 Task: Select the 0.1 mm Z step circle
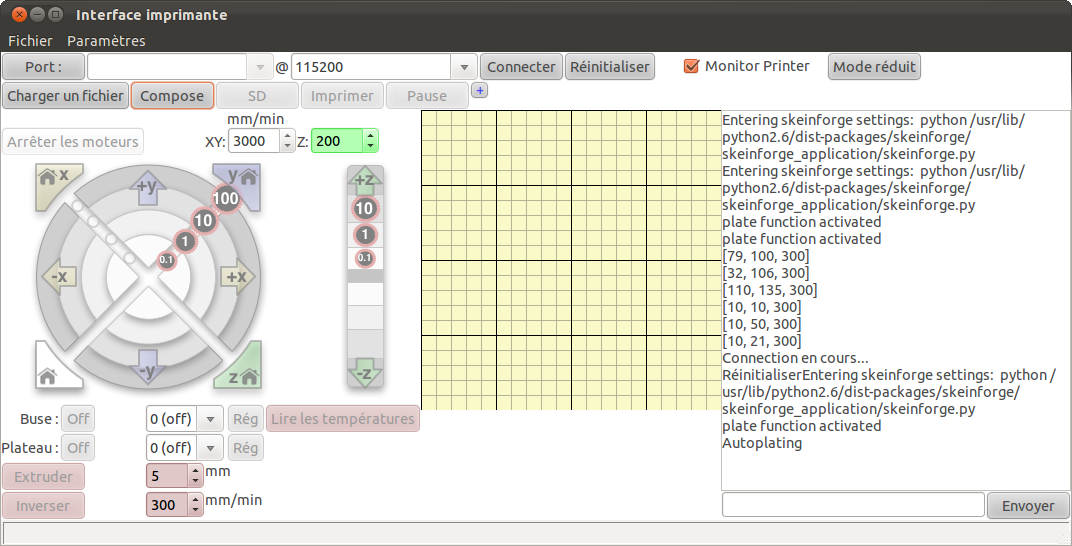tap(365, 258)
